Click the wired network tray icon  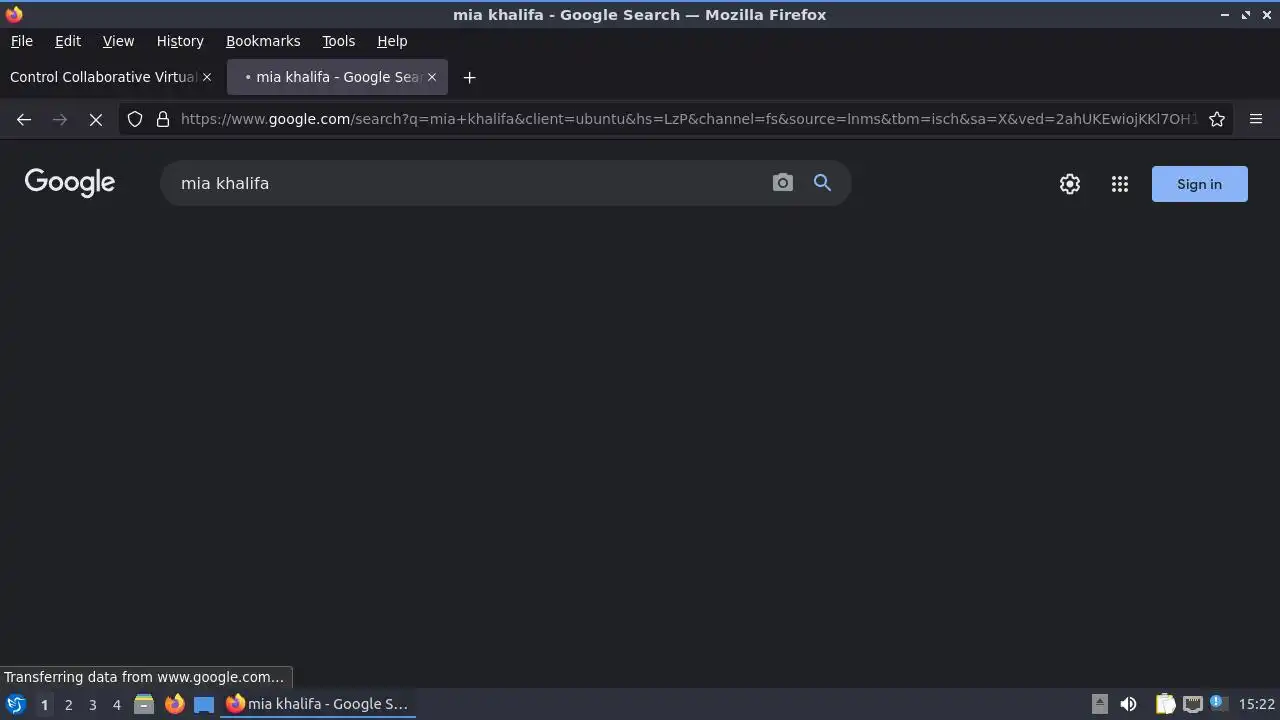click(1192, 704)
